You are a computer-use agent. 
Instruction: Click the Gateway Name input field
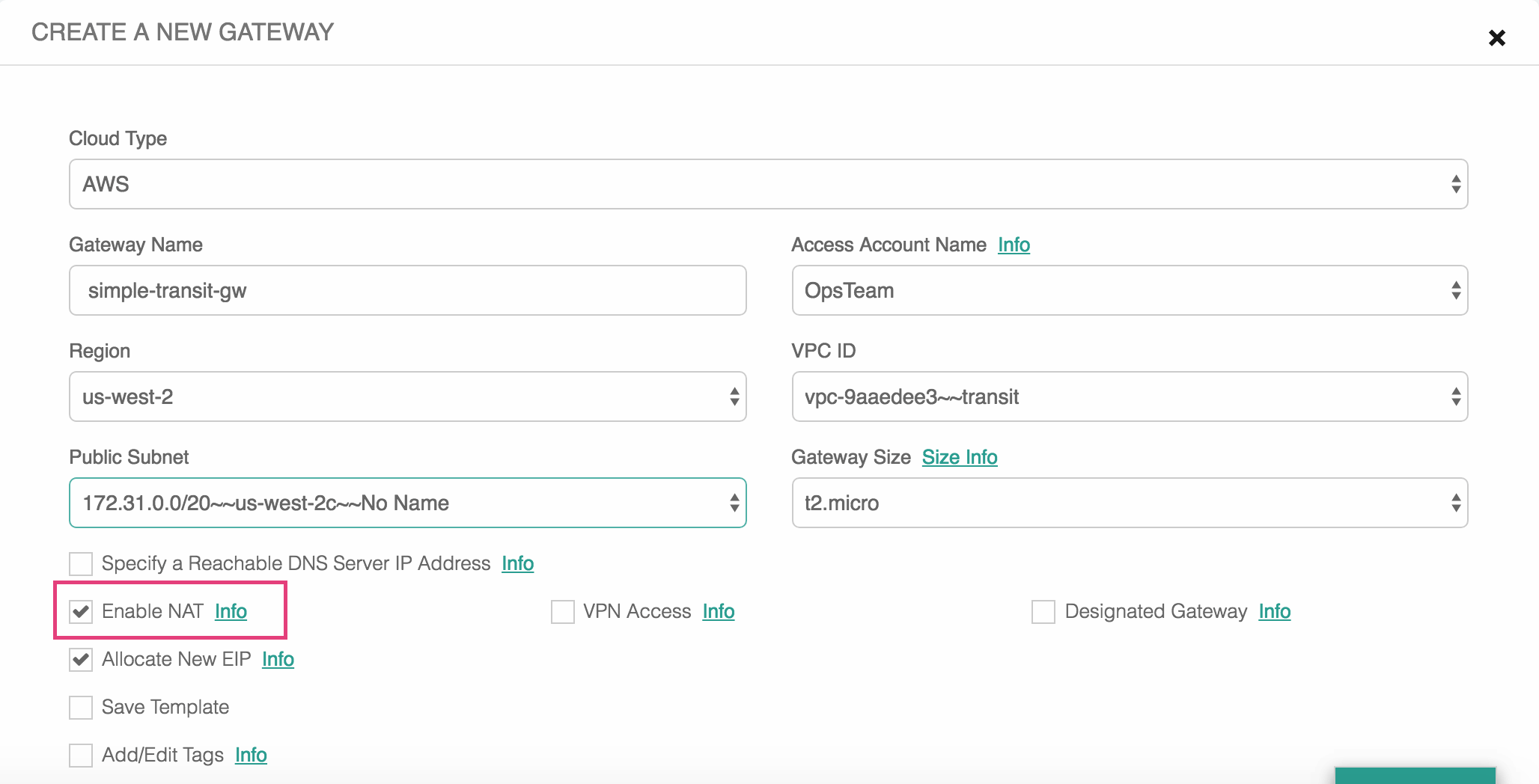407,290
